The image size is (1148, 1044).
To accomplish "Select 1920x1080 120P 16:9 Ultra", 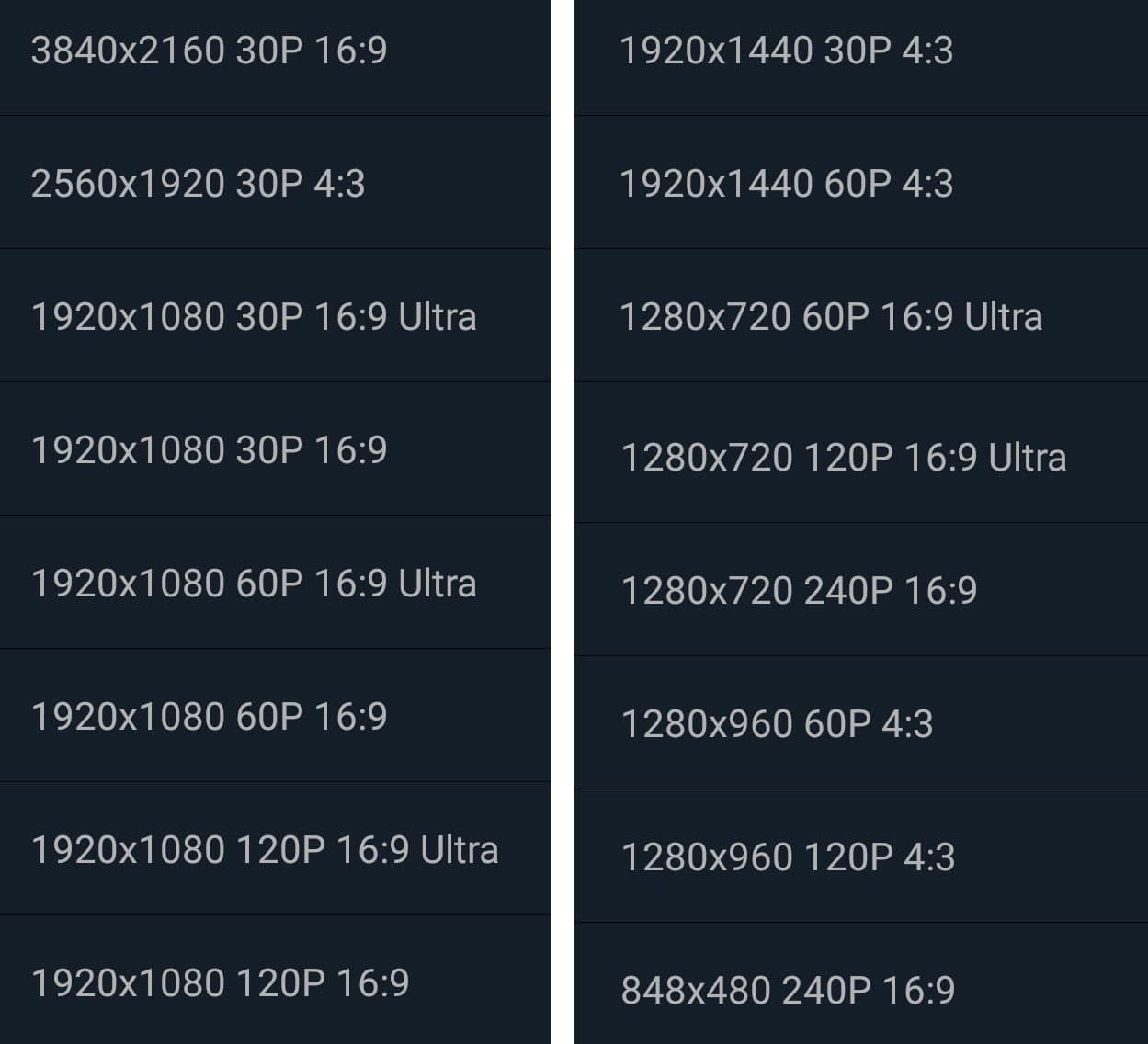I will pos(265,850).
